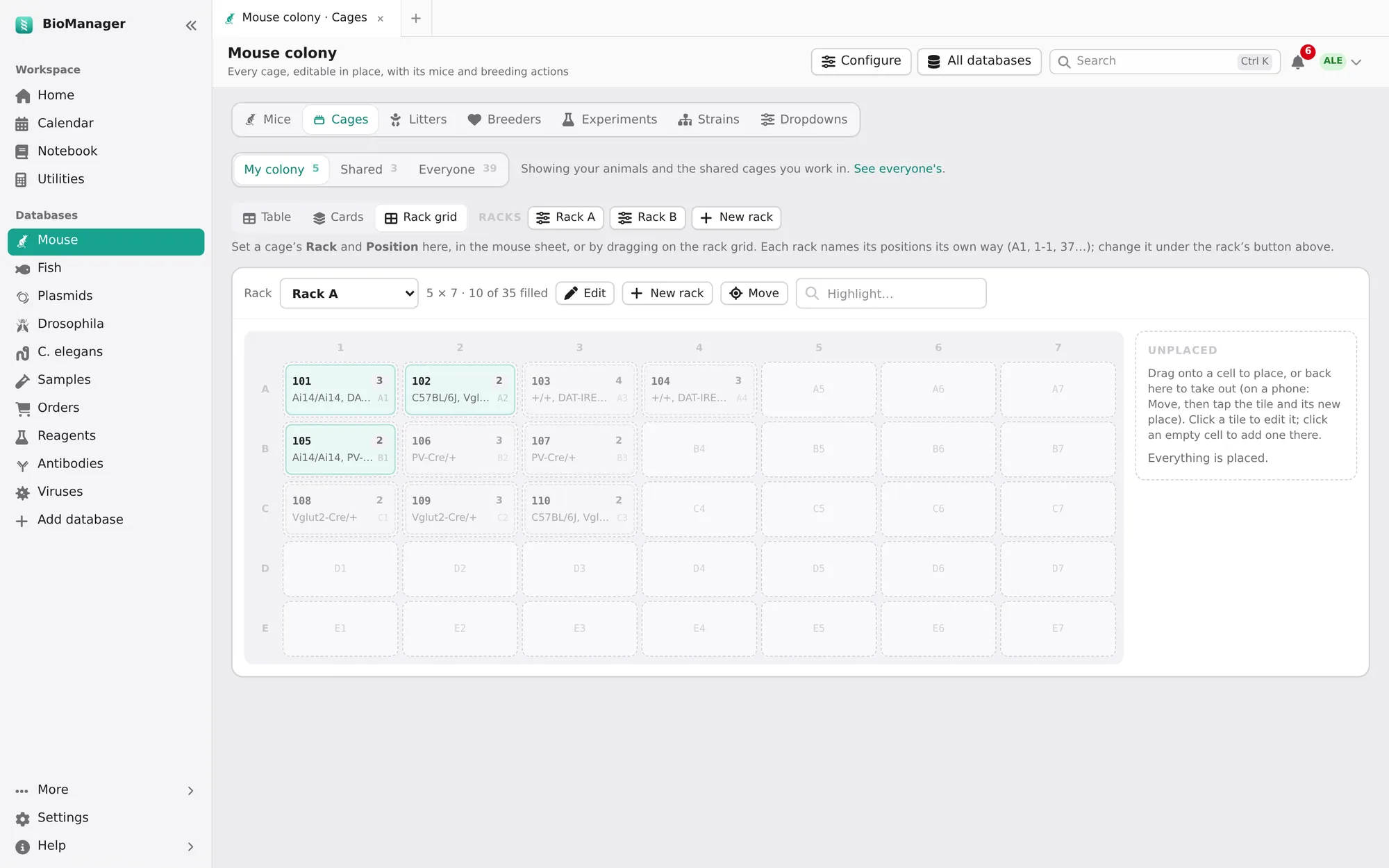
Task: Open the Orders database
Action: 106,408
